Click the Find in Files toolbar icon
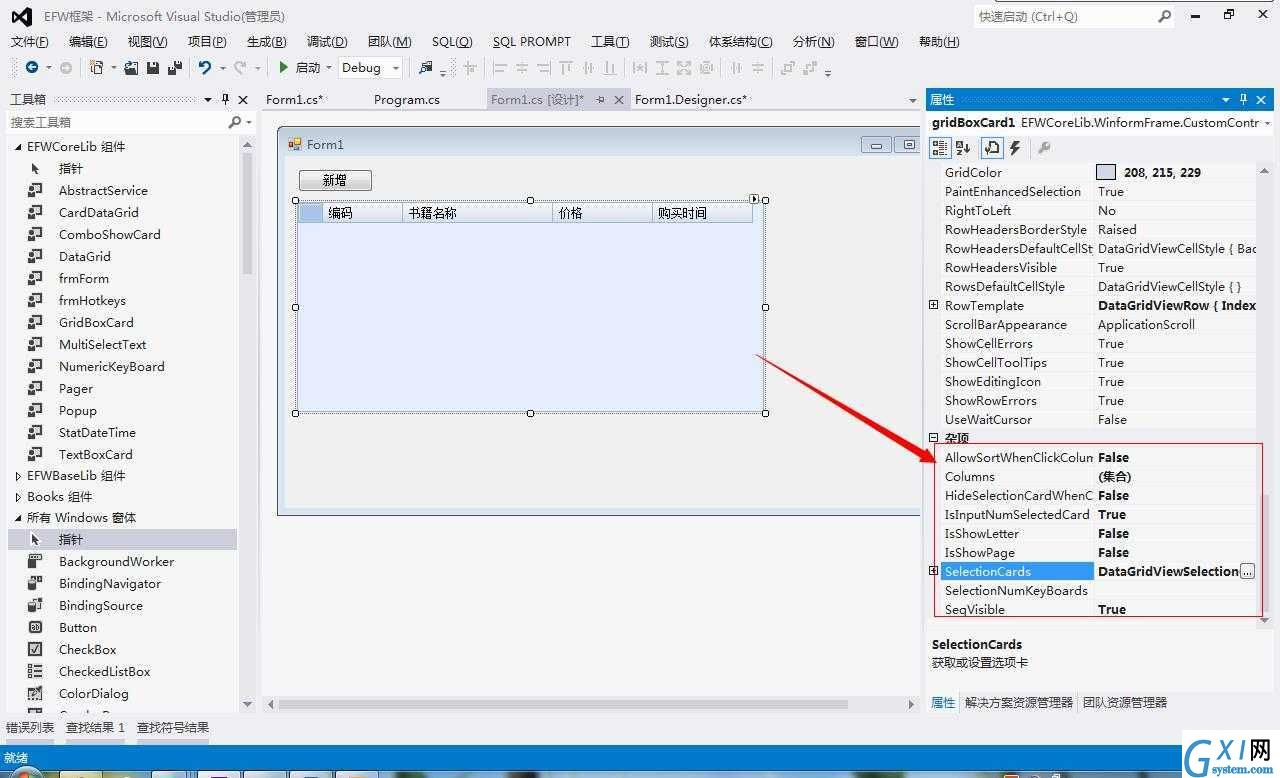Screen dimensions: 1280x778 click(x=426, y=68)
